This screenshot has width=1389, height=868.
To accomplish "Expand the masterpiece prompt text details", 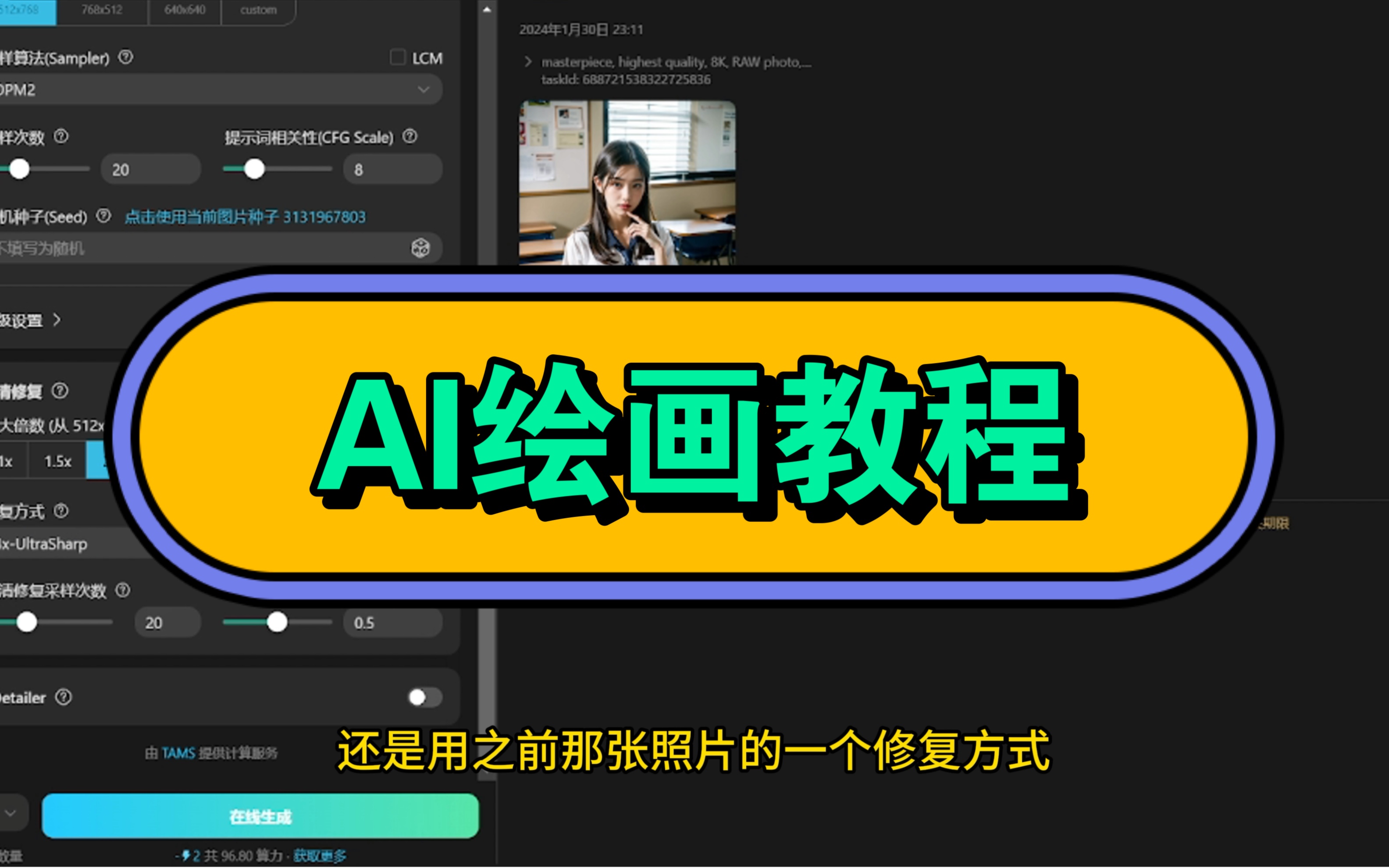I will click(528, 61).
